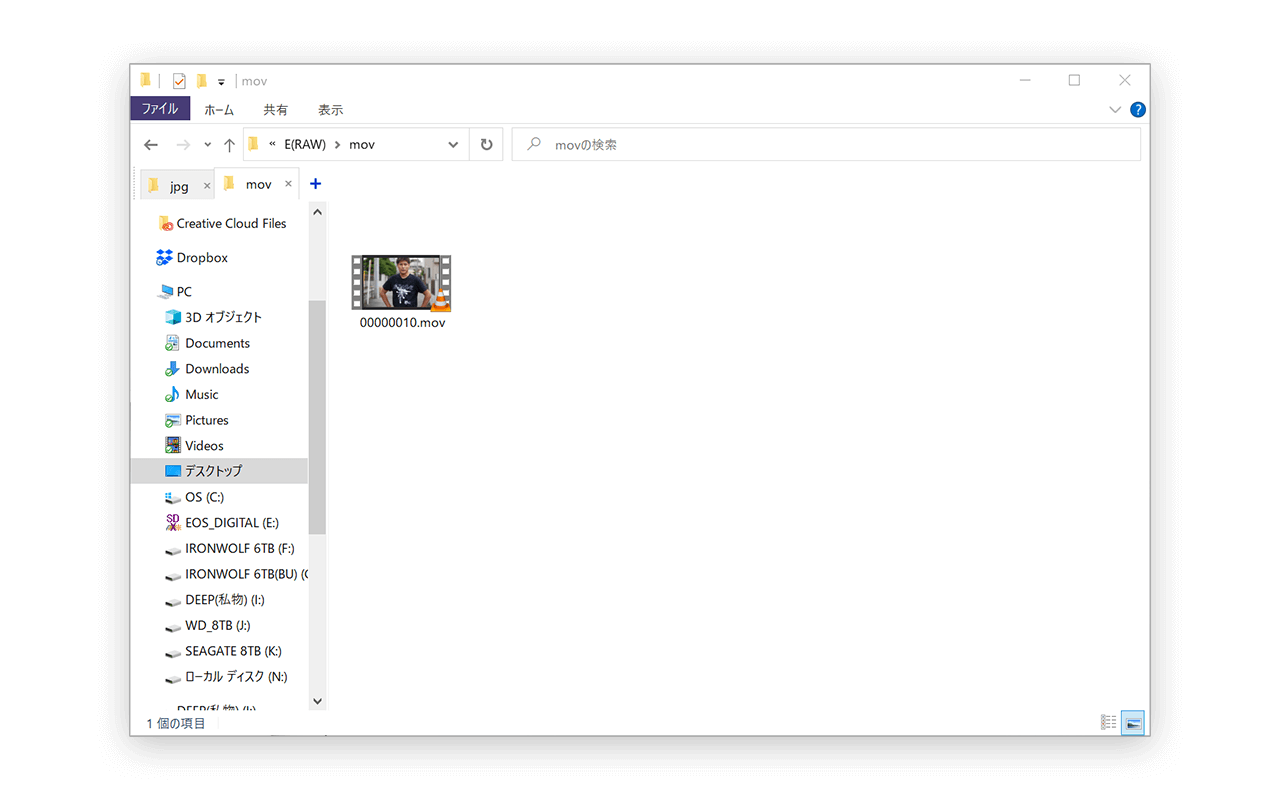Click the 1 個の項目 status text

click(176, 723)
